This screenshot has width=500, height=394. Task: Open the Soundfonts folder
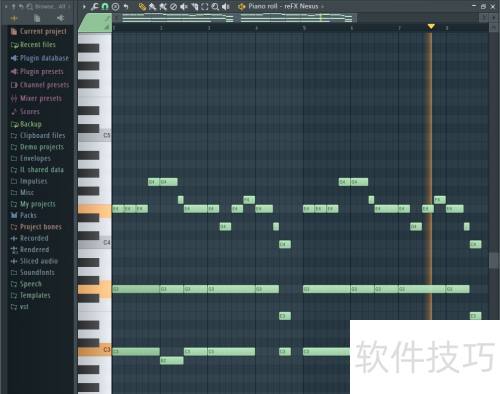point(33,272)
